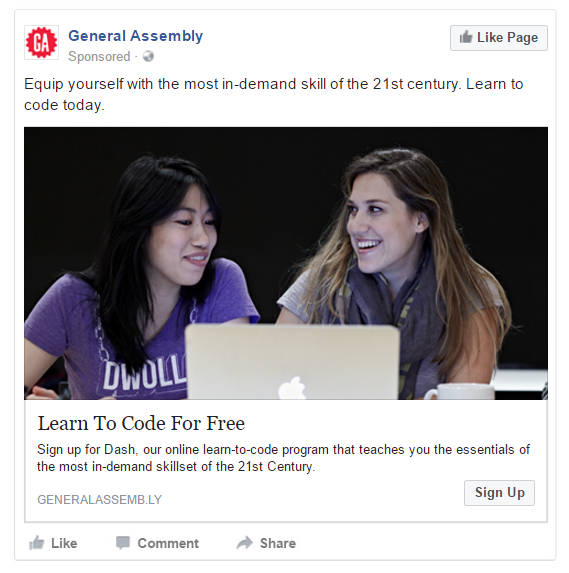Click the curved arrow Share icon
Image resolution: width=569 pixels, height=573 pixels.
point(244,543)
